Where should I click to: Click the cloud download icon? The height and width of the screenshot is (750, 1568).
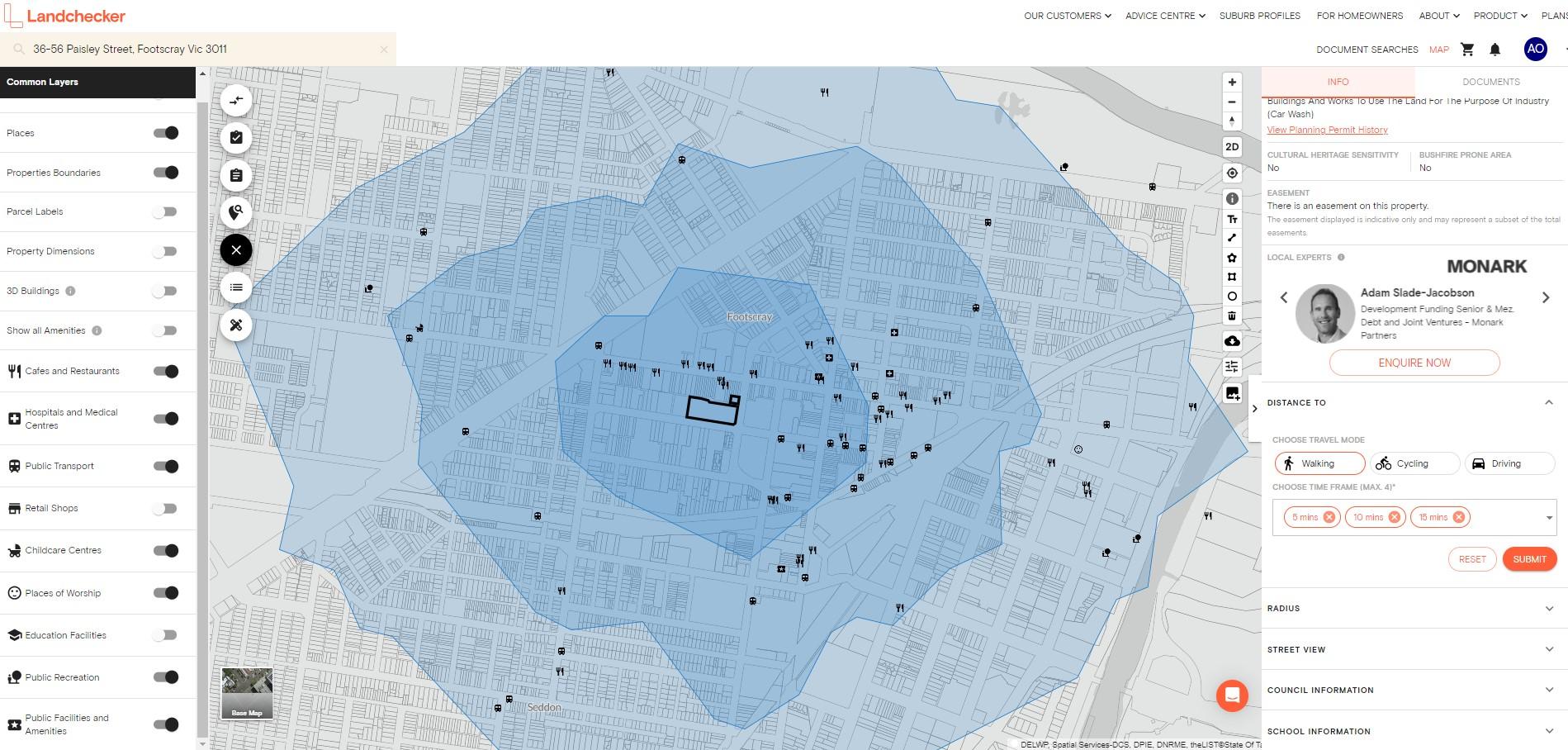[1232, 341]
